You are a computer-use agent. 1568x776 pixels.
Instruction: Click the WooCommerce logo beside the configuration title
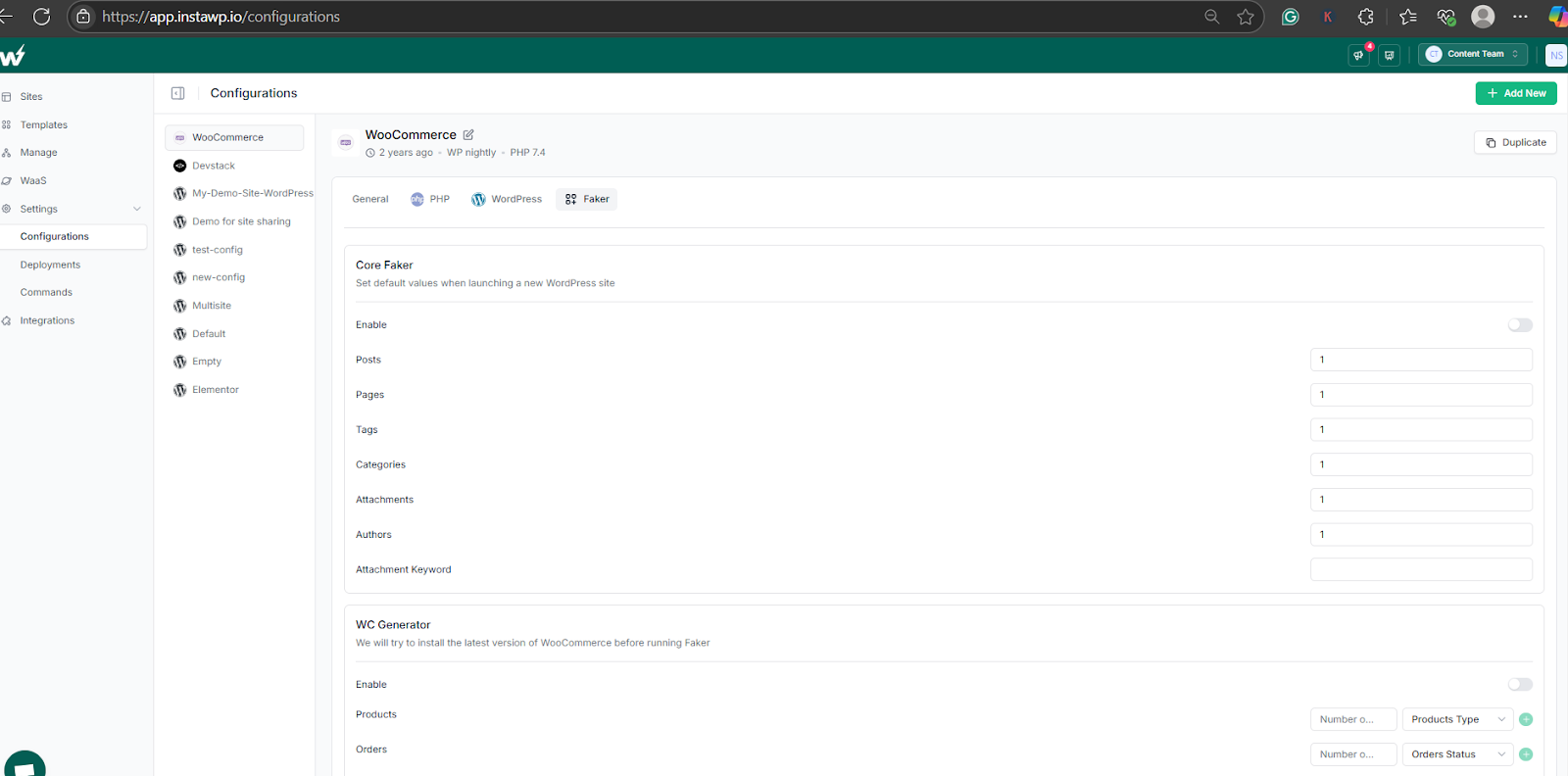345,142
